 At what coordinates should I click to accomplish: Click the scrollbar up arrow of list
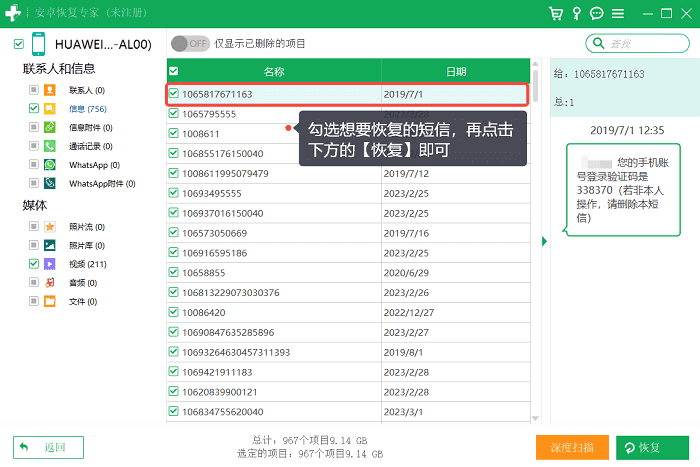tap(535, 64)
